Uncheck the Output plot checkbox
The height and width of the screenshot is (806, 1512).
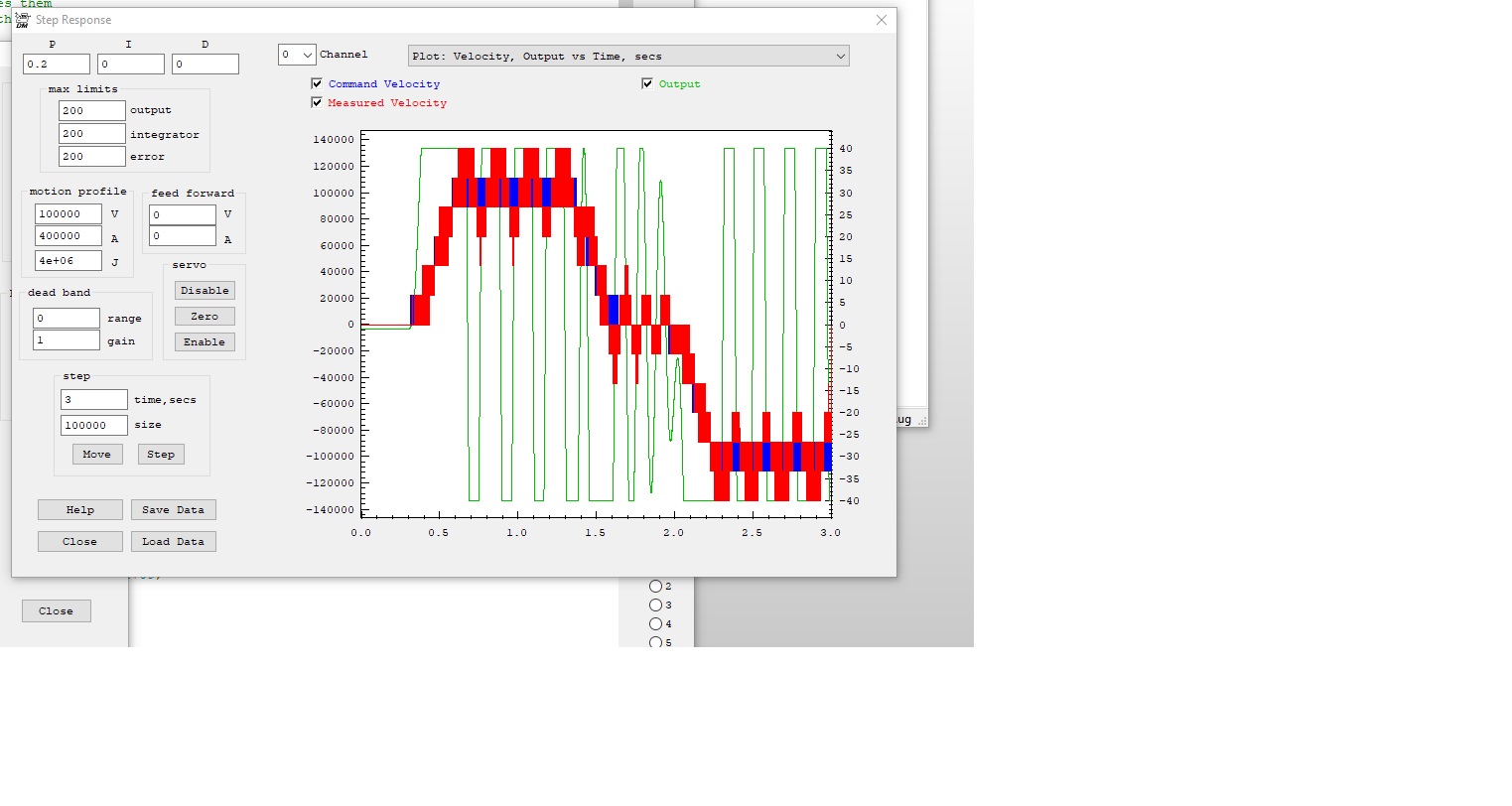click(x=647, y=83)
